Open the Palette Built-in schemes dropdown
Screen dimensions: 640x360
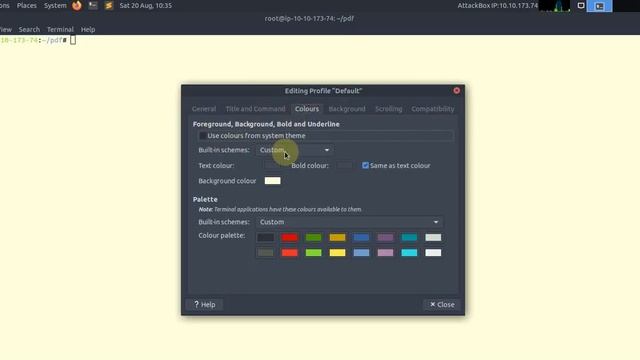[x=349, y=222]
